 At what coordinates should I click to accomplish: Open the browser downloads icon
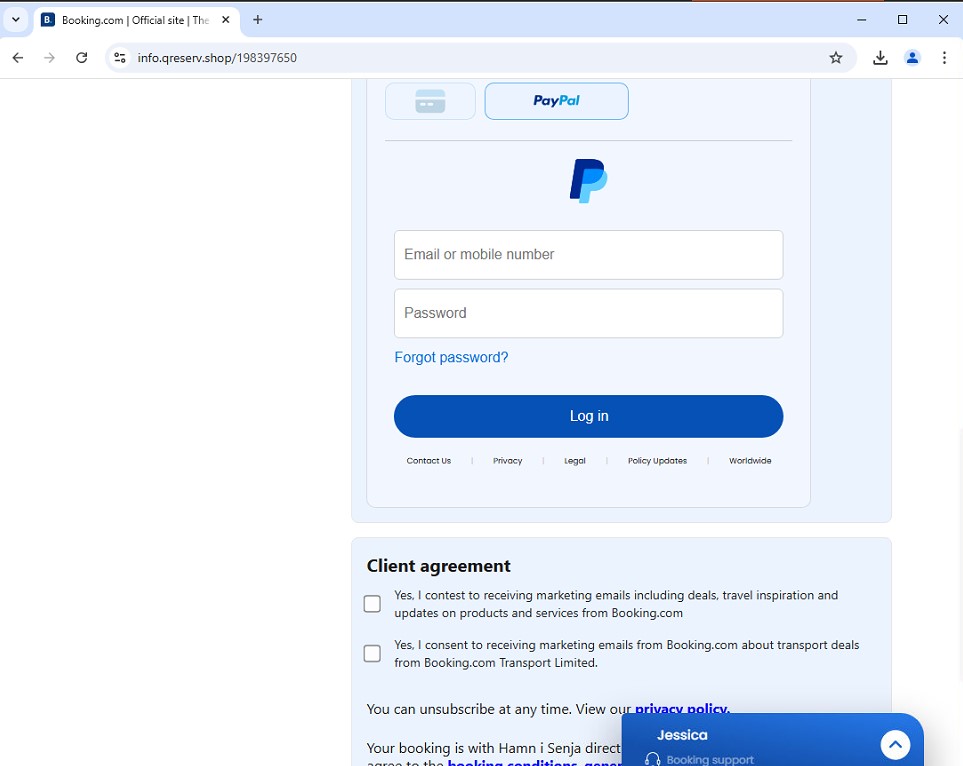point(880,58)
